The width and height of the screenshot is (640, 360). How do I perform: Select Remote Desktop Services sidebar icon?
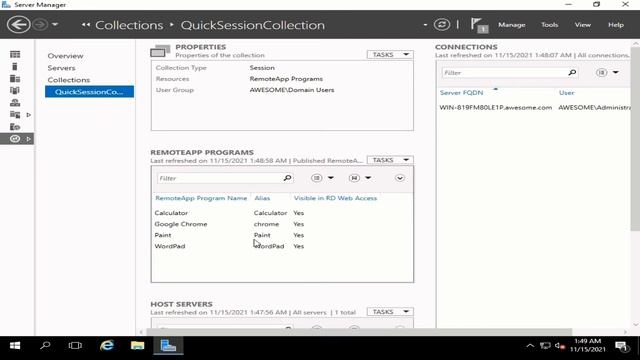click(15, 139)
